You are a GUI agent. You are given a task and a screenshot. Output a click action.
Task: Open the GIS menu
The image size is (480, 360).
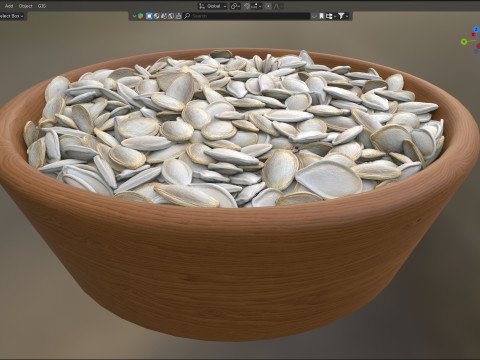point(42,6)
